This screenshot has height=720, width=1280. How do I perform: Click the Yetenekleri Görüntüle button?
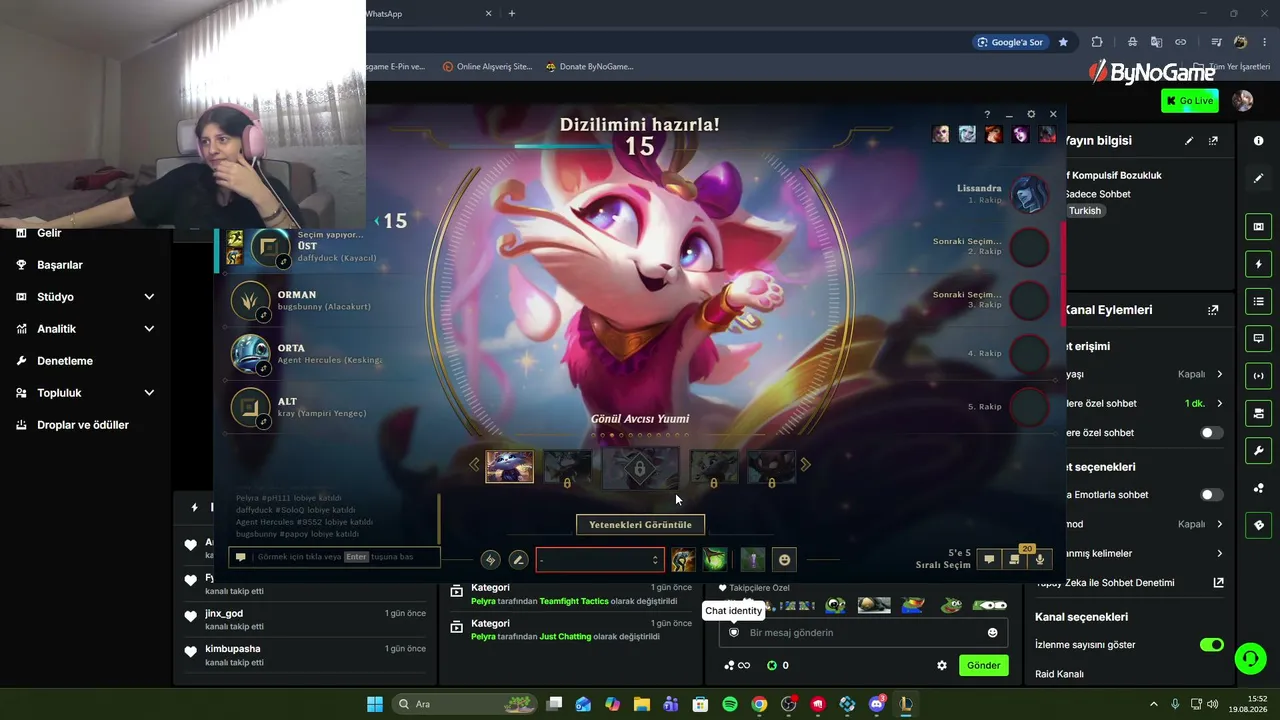pos(640,525)
